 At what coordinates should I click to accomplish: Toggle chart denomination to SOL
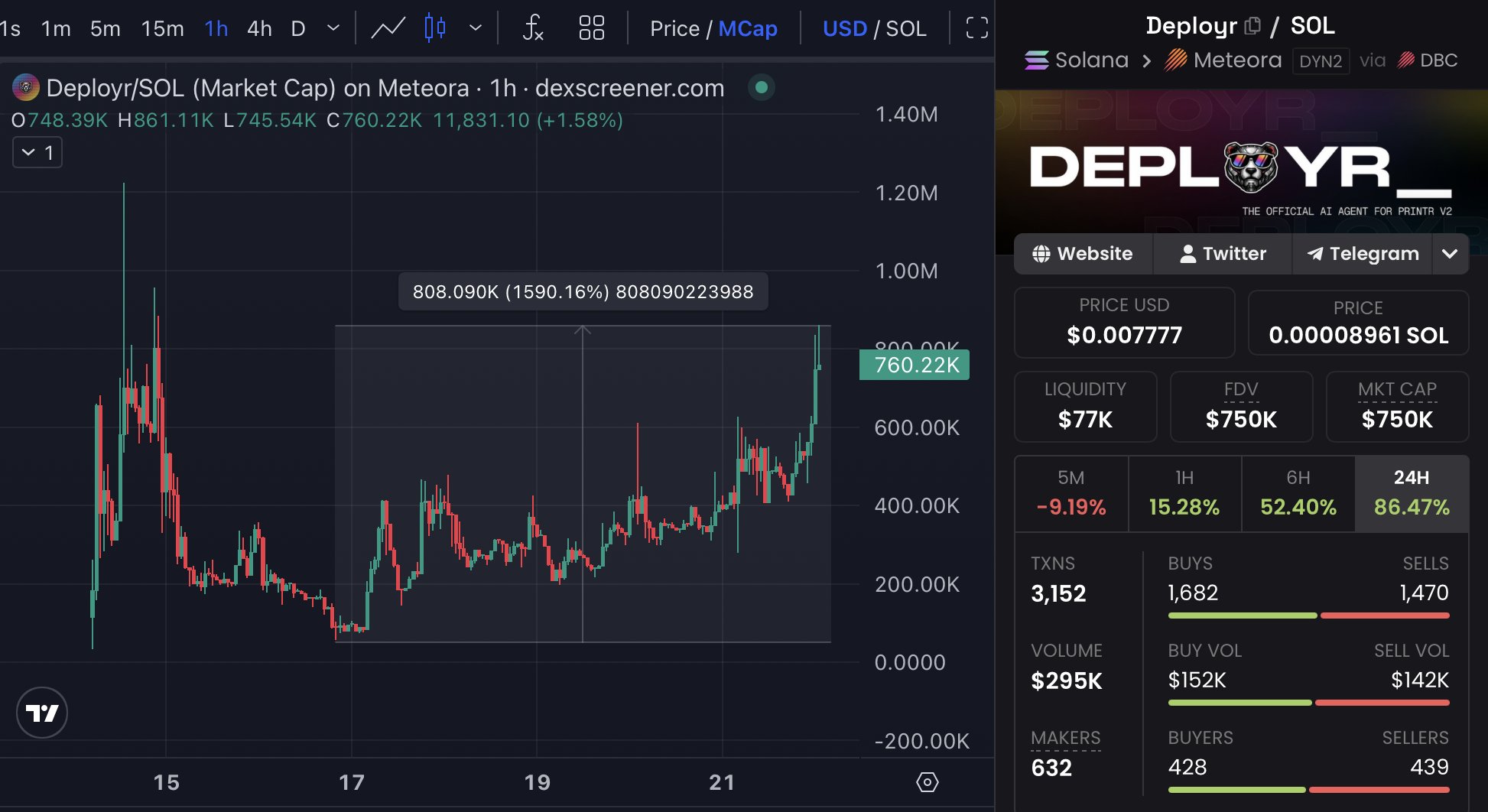pos(906,29)
